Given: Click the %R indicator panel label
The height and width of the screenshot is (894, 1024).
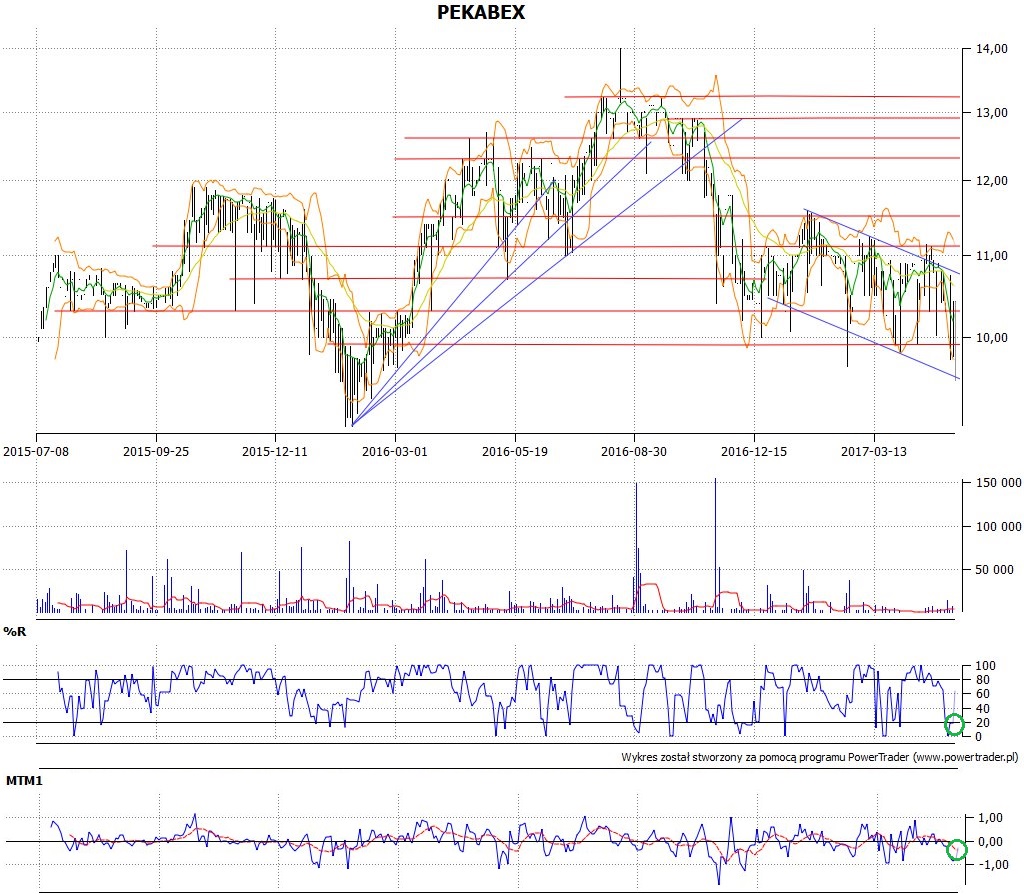Looking at the screenshot, I should 15,631.
